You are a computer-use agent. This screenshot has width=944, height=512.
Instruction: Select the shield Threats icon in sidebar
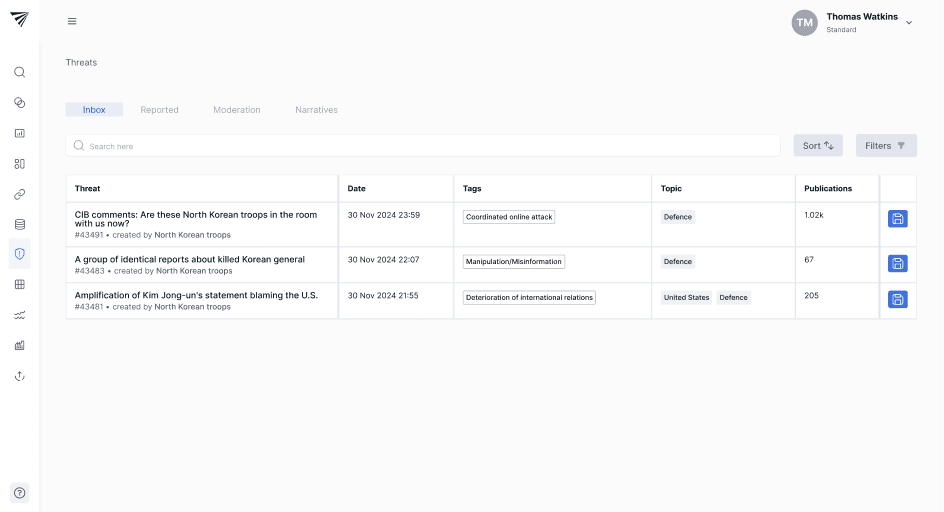click(19, 254)
